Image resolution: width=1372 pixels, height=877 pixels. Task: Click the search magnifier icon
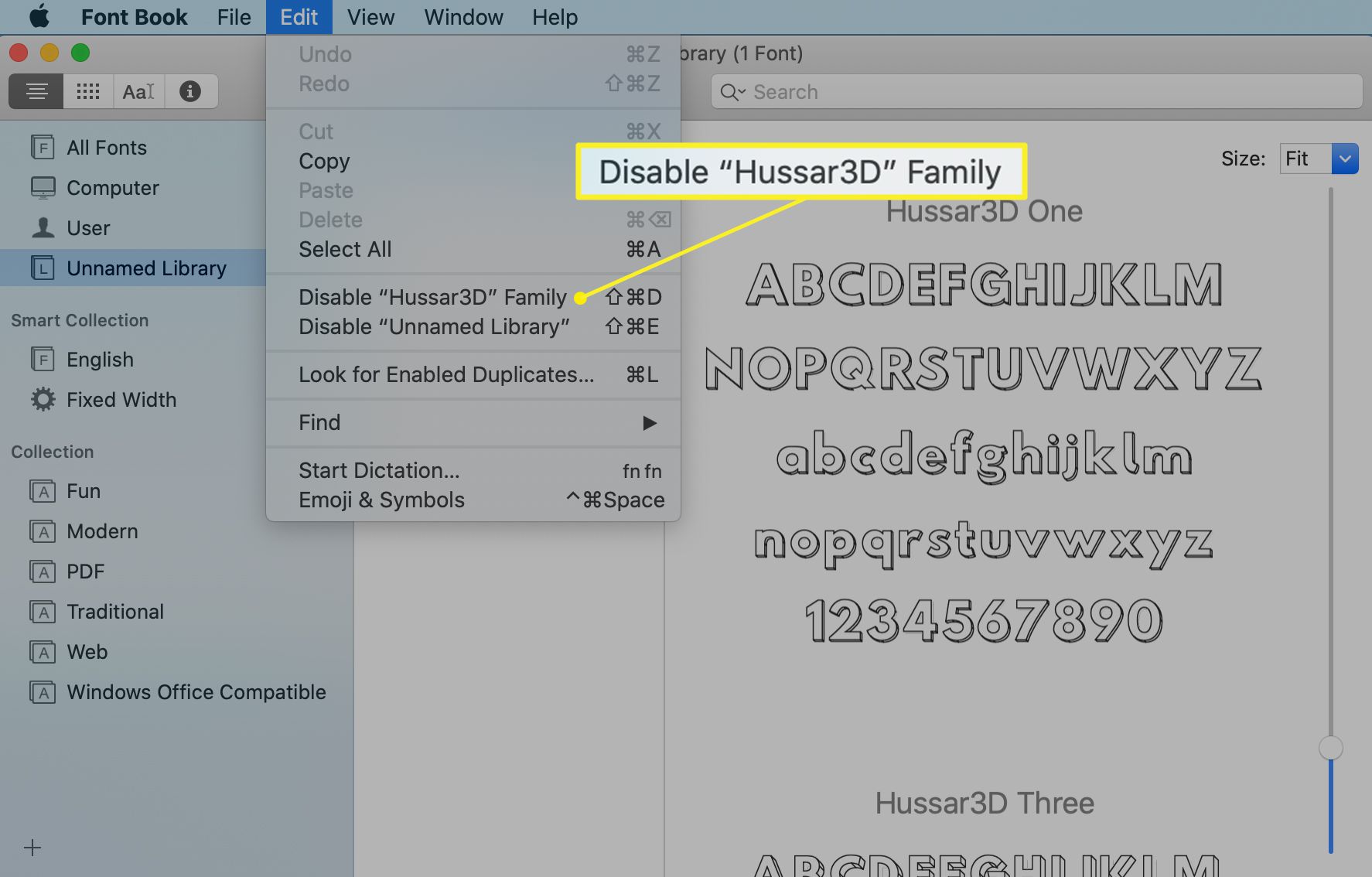pyautogui.click(x=731, y=92)
